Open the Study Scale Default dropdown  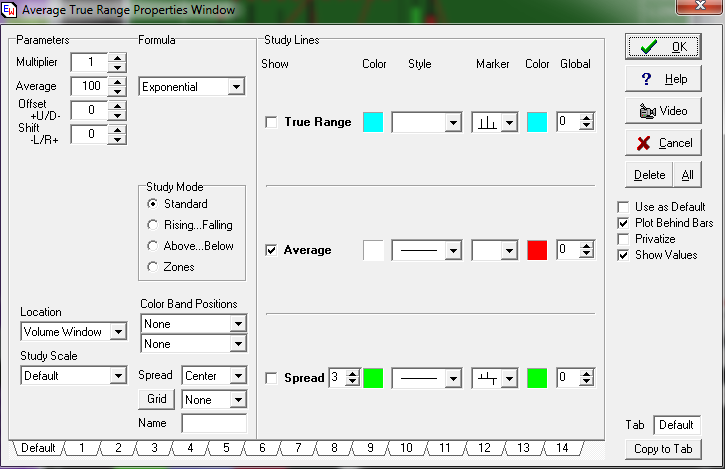(118, 376)
